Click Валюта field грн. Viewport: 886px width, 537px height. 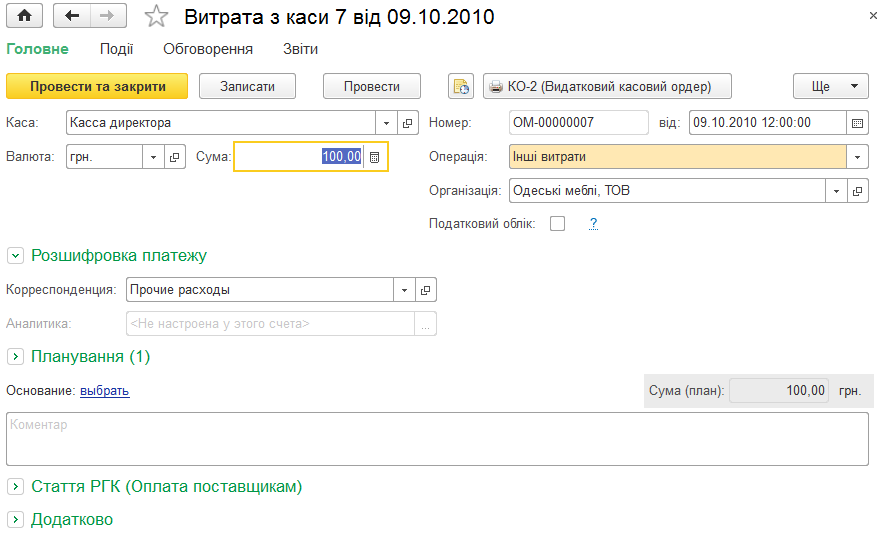(x=104, y=157)
